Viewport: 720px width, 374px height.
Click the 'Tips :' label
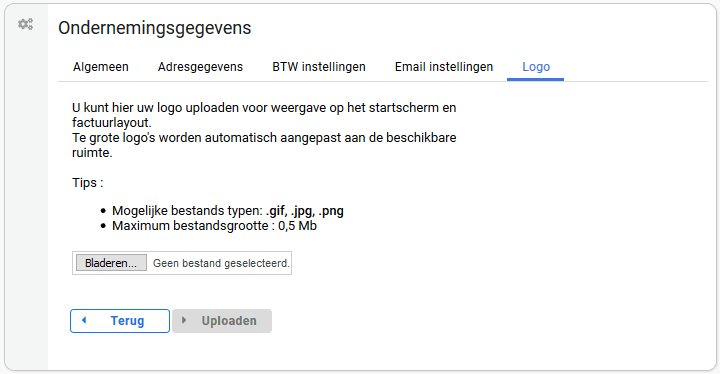point(88,183)
